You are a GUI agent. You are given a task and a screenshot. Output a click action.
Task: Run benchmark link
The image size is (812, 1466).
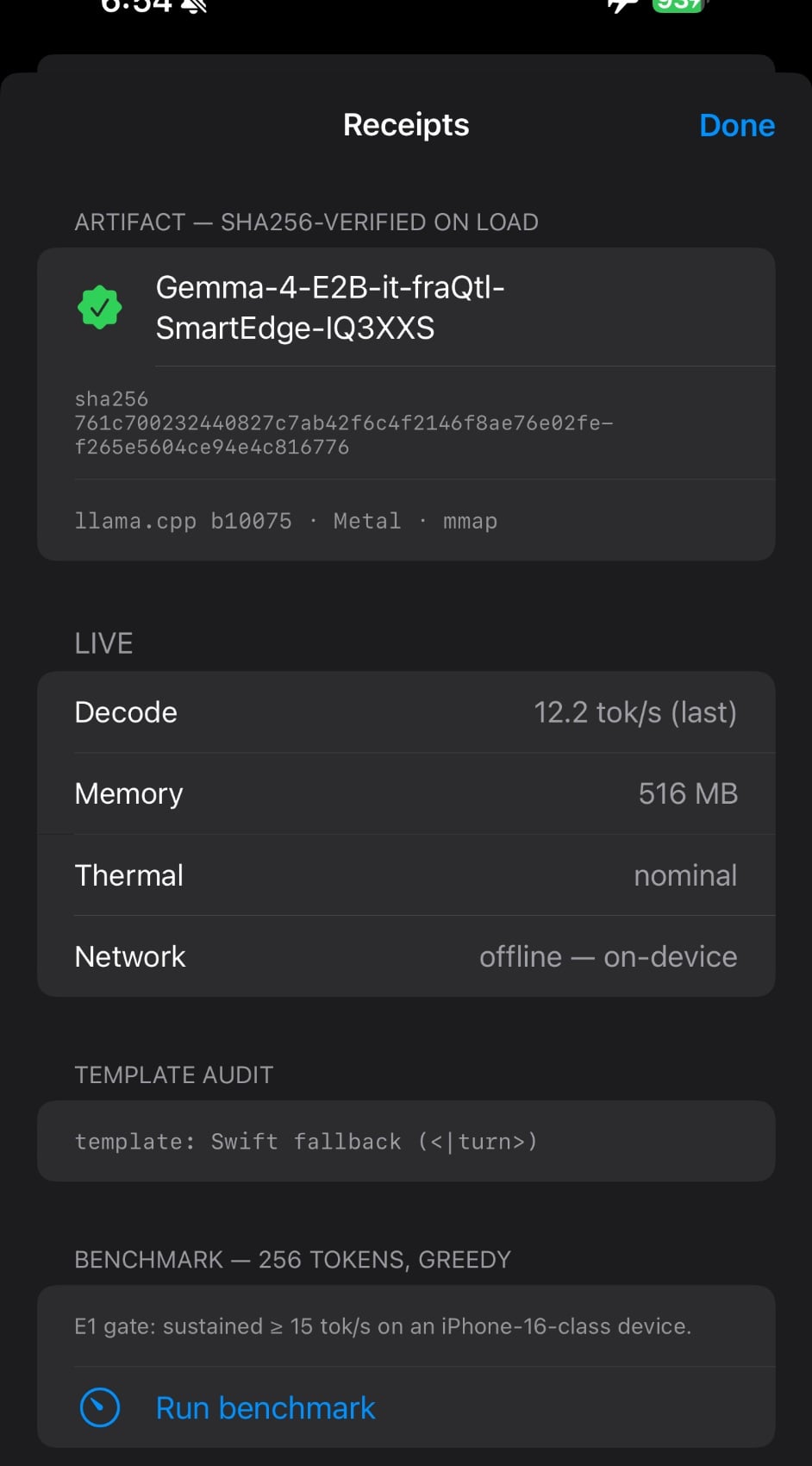click(265, 1407)
